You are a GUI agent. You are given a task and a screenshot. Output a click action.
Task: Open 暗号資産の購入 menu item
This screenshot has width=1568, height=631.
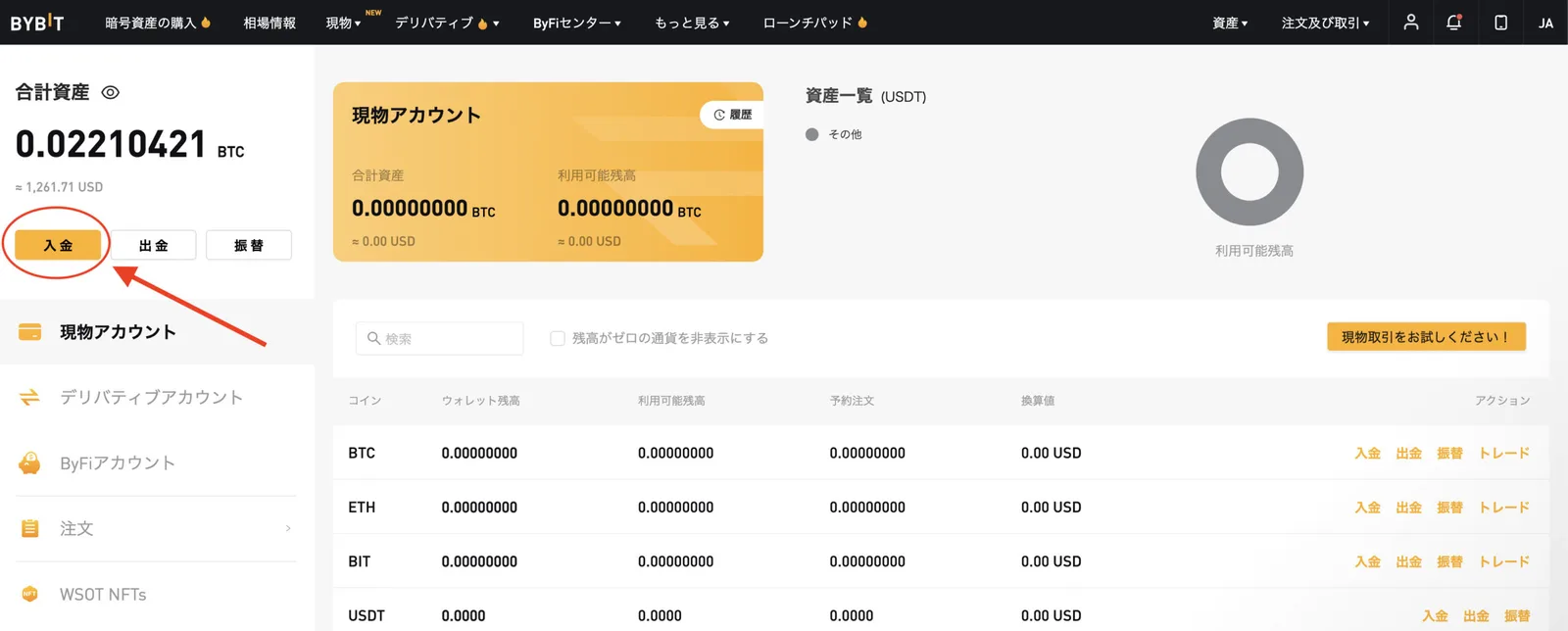pos(151,23)
